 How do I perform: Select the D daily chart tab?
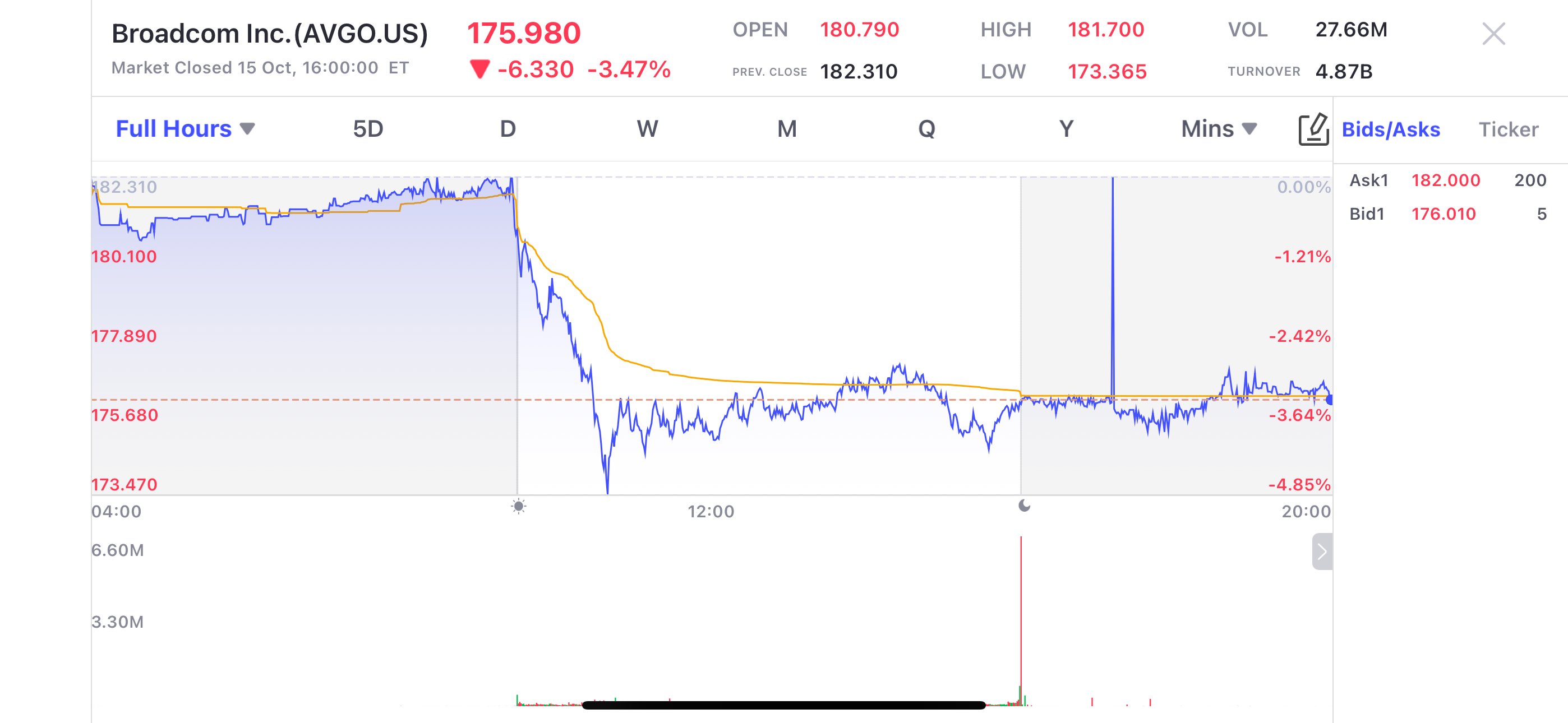pos(508,129)
